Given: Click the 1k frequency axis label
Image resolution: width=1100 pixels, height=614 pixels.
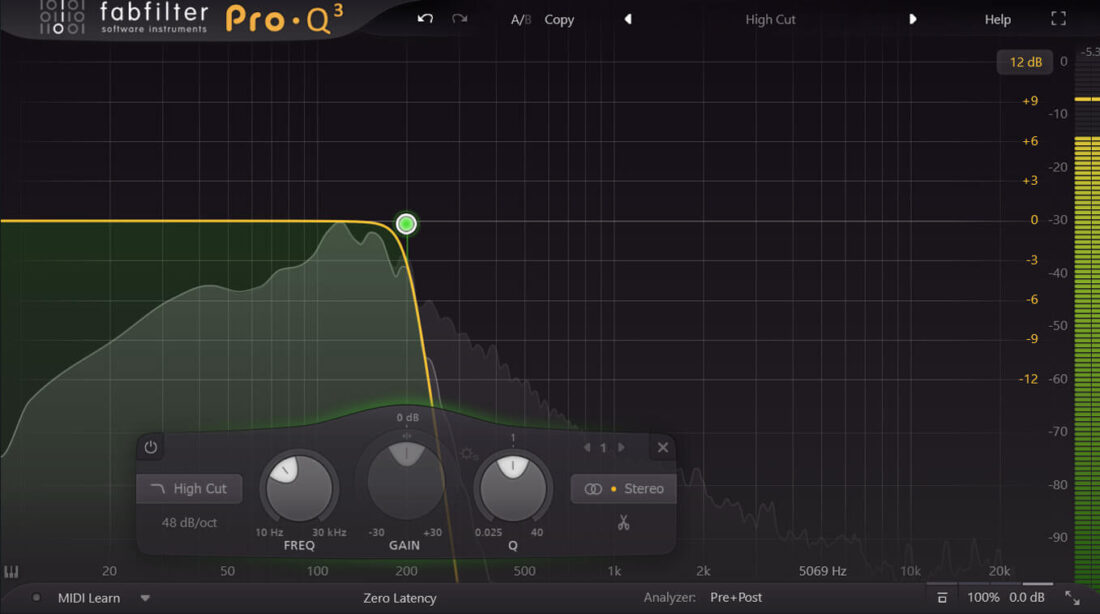Looking at the screenshot, I should tap(614, 571).
